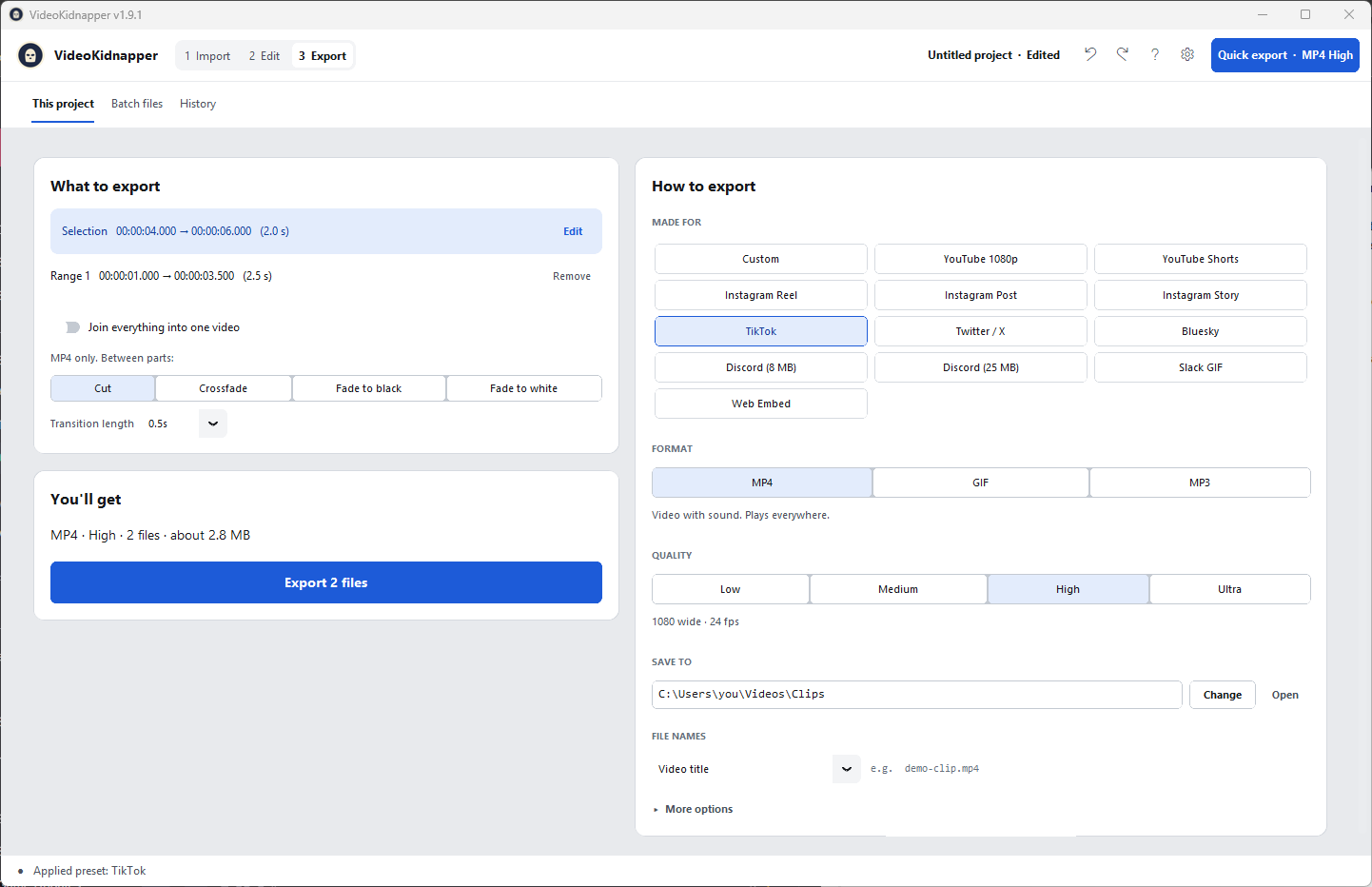The width and height of the screenshot is (1372, 887).
Task: Choose the Custom preset
Action: pyautogui.click(x=761, y=259)
